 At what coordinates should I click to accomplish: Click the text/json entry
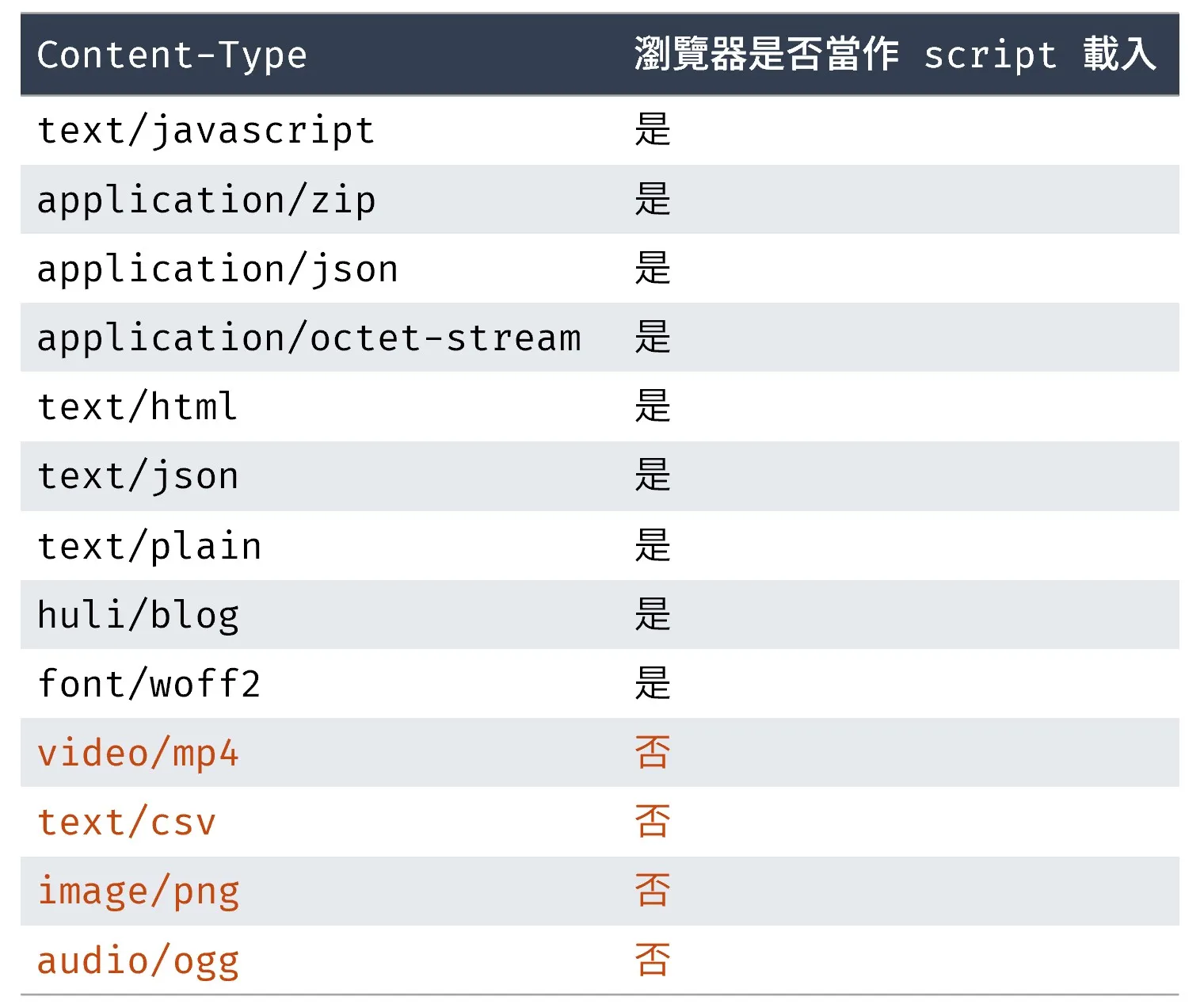[x=138, y=476]
